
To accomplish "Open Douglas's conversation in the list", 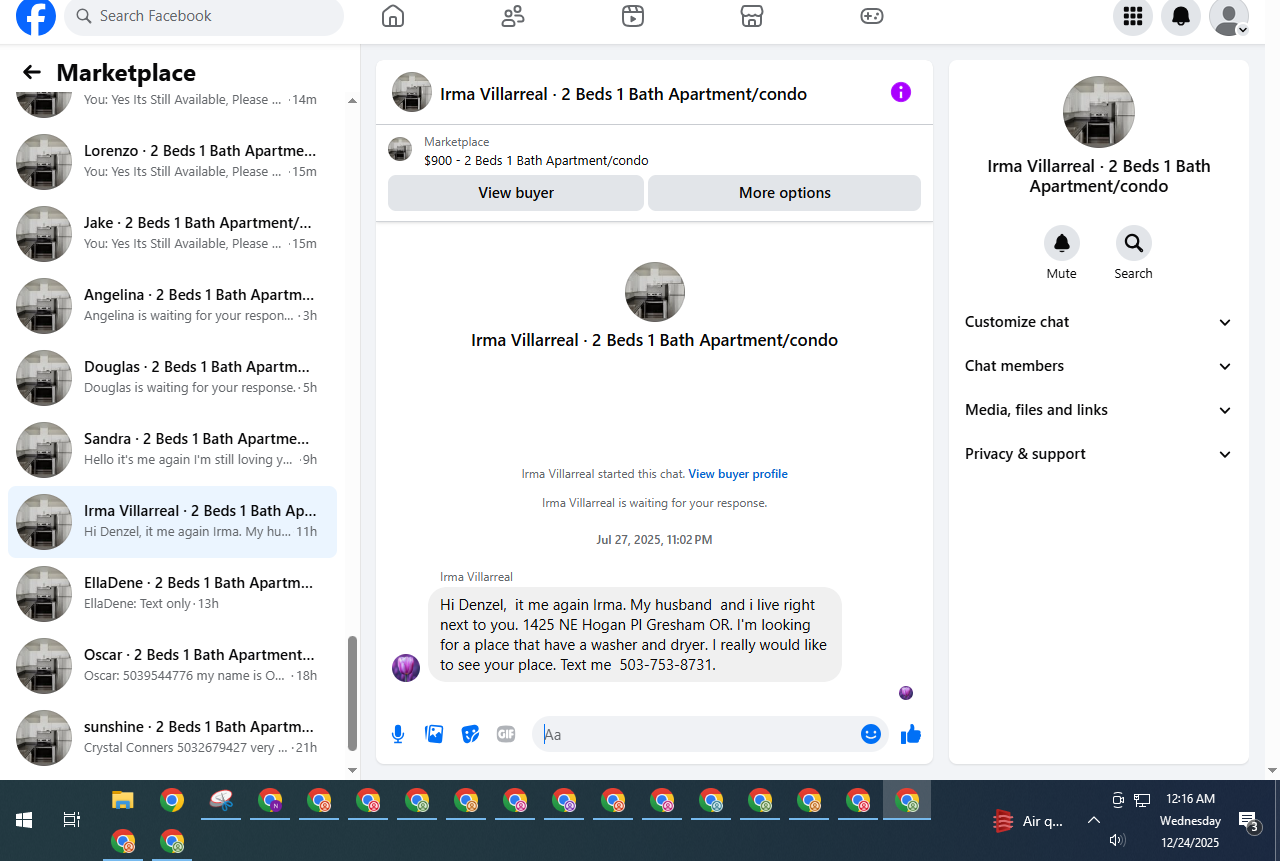I will click(x=172, y=378).
